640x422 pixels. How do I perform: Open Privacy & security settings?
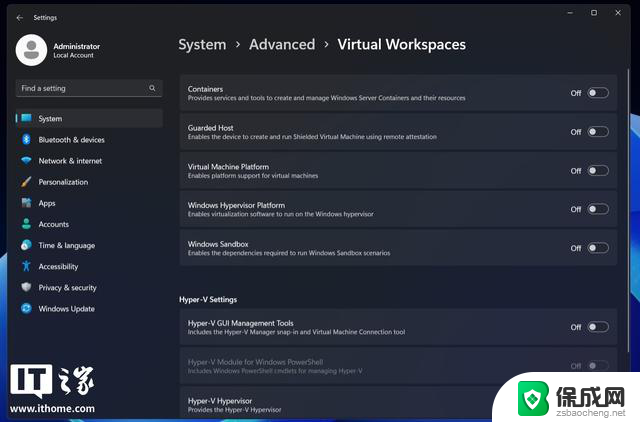click(x=89, y=288)
